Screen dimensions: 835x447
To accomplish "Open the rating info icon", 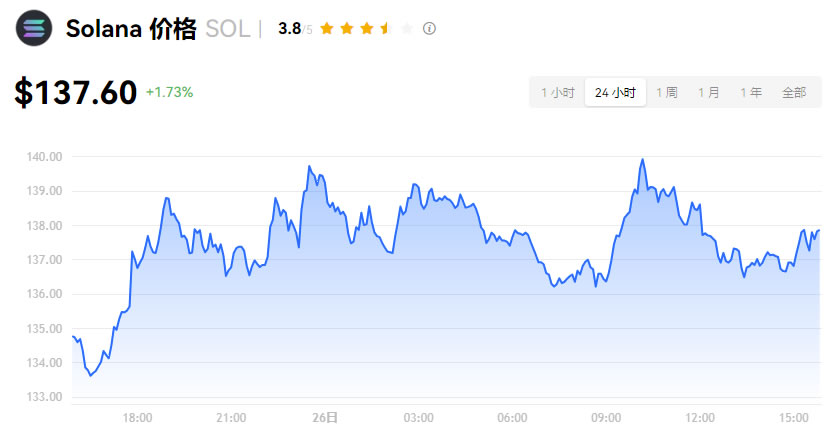I will (x=430, y=29).
